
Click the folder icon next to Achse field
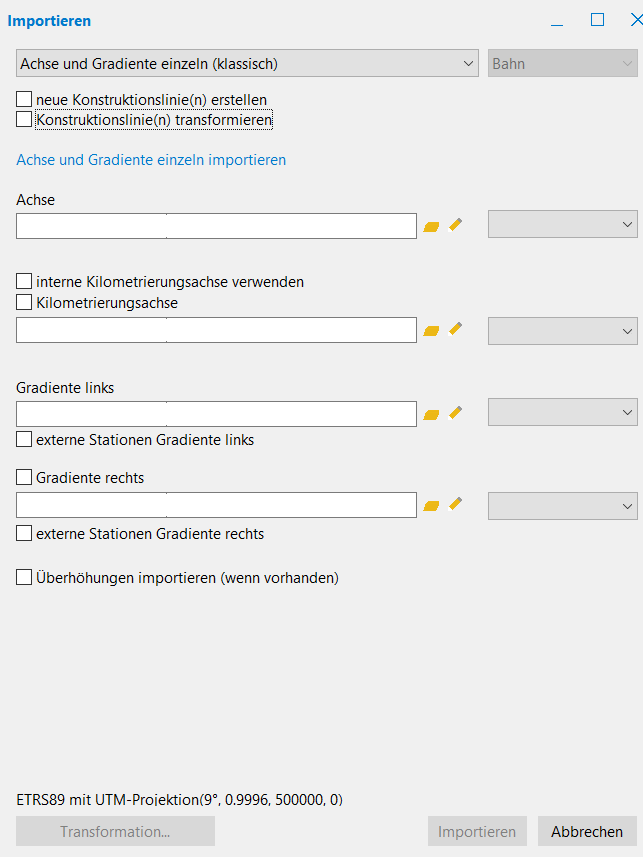431,227
